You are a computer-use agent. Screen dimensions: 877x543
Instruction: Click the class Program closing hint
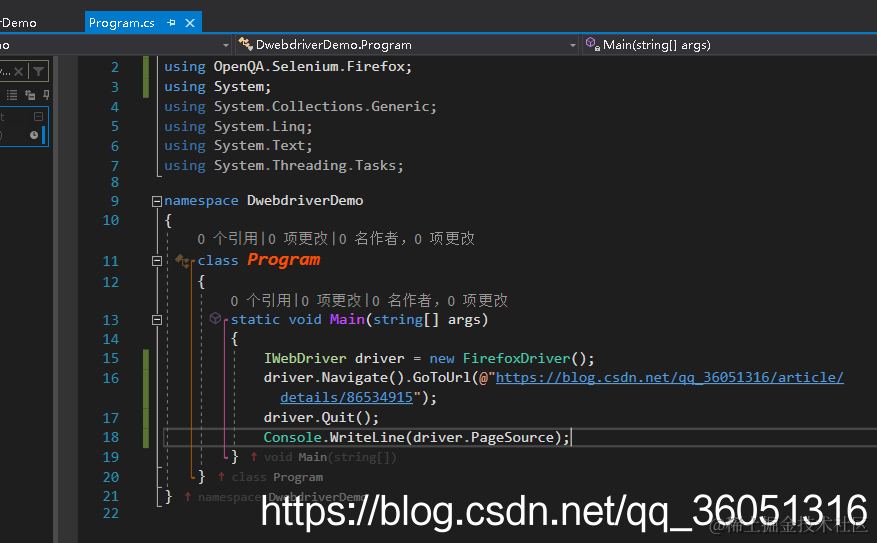click(277, 477)
